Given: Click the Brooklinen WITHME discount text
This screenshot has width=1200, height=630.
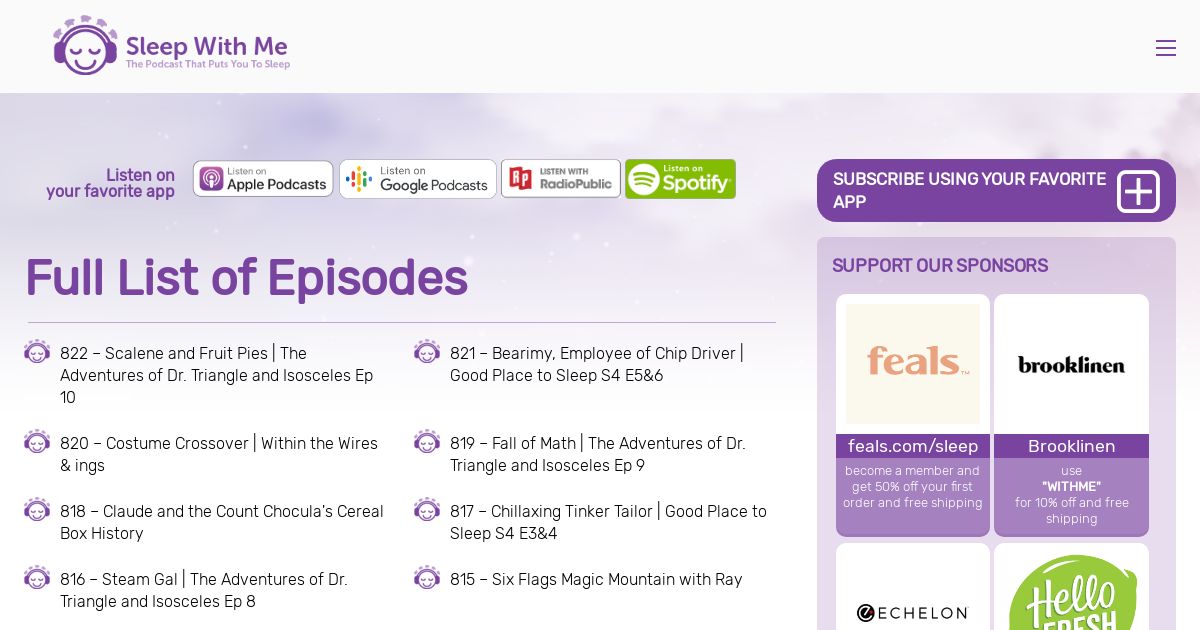Looking at the screenshot, I should (x=1071, y=495).
